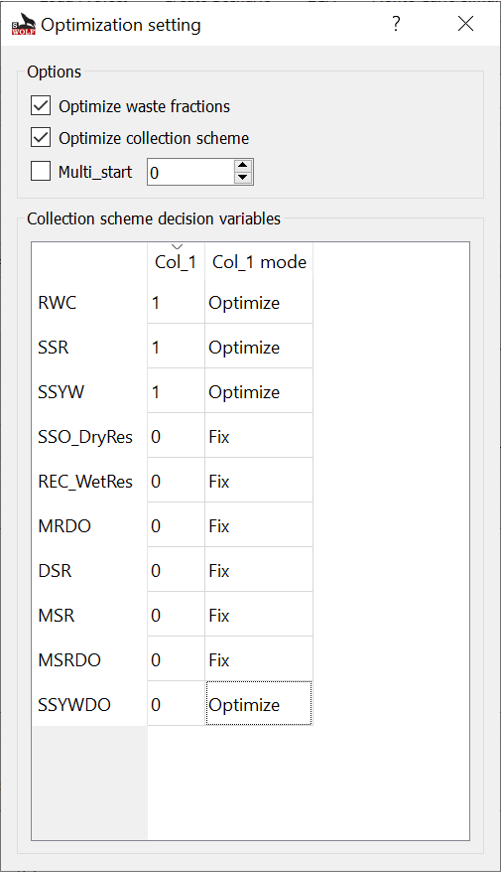The image size is (501, 872).
Task: Click the Multi_start number input field
Action: pyautogui.click(x=191, y=172)
